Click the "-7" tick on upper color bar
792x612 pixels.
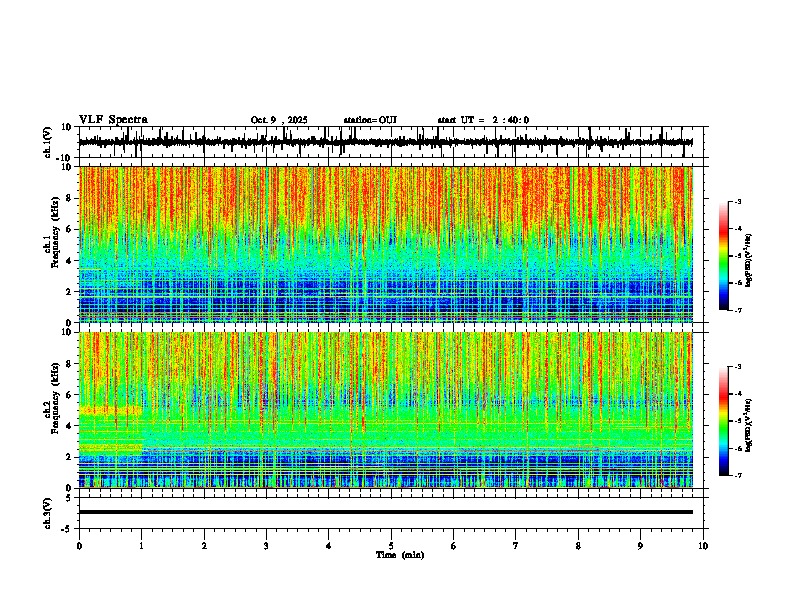(737, 310)
